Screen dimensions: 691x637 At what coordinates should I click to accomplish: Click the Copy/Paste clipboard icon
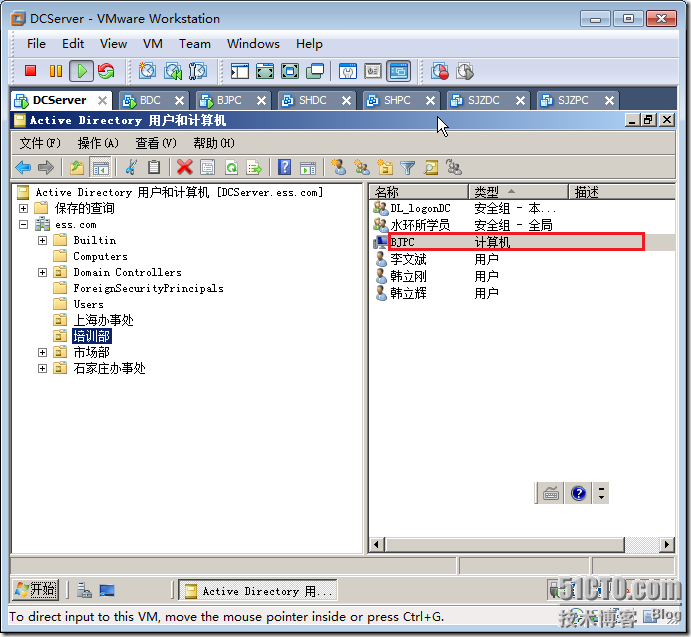(x=154, y=167)
